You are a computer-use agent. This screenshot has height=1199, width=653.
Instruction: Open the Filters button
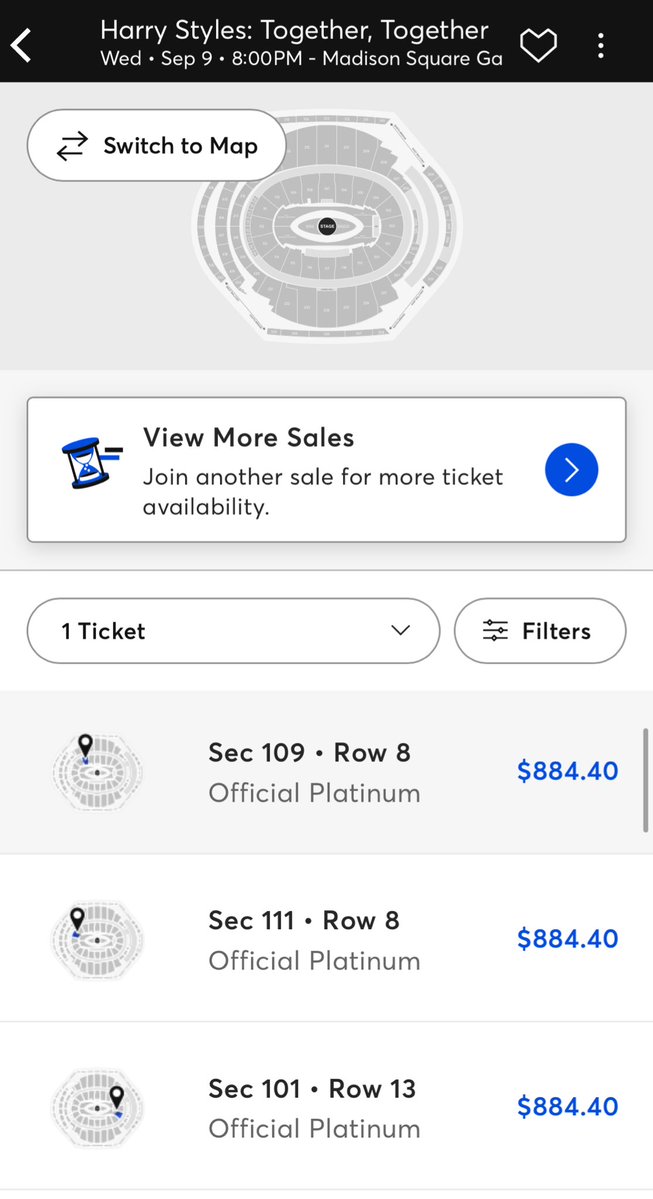[540, 631]
